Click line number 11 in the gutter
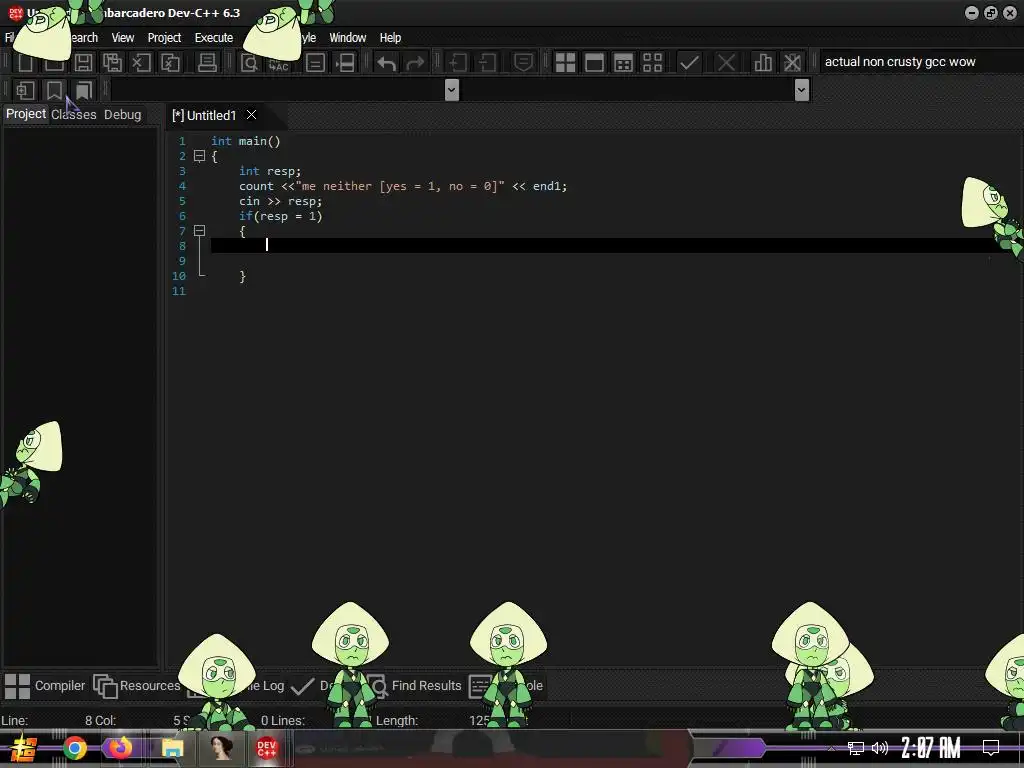The height and width of the screenshot is (768, 1024). pyautogui.click(x=179, y=291)
